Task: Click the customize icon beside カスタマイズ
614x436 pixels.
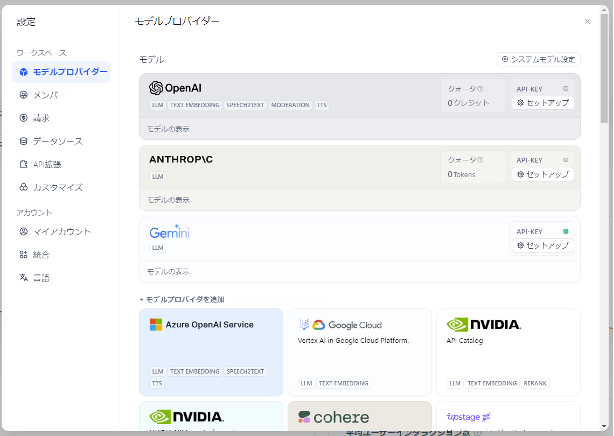Action: (x=23, y=187)
